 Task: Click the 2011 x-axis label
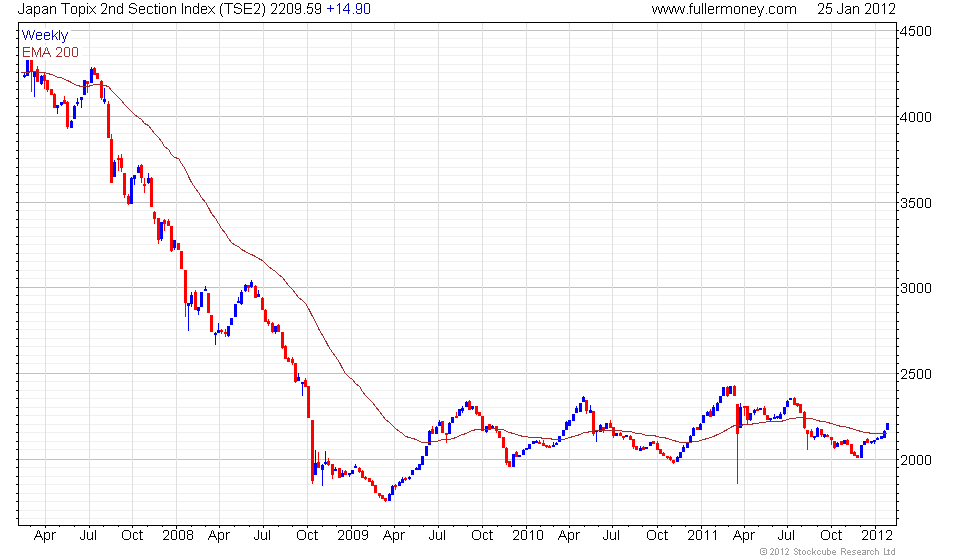(702, 536)
